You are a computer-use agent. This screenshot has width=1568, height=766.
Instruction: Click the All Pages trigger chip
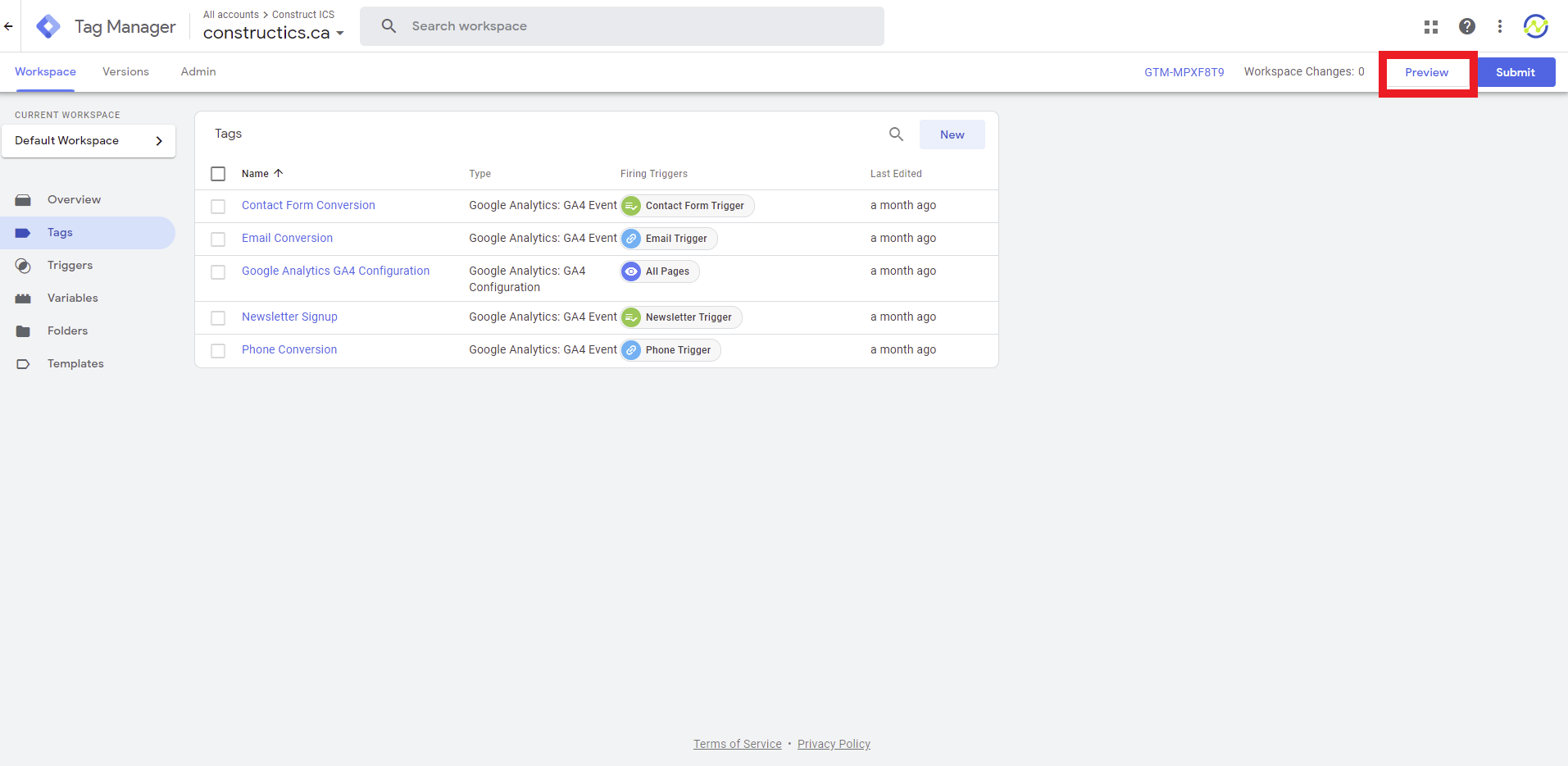click(x=660, y=271)
